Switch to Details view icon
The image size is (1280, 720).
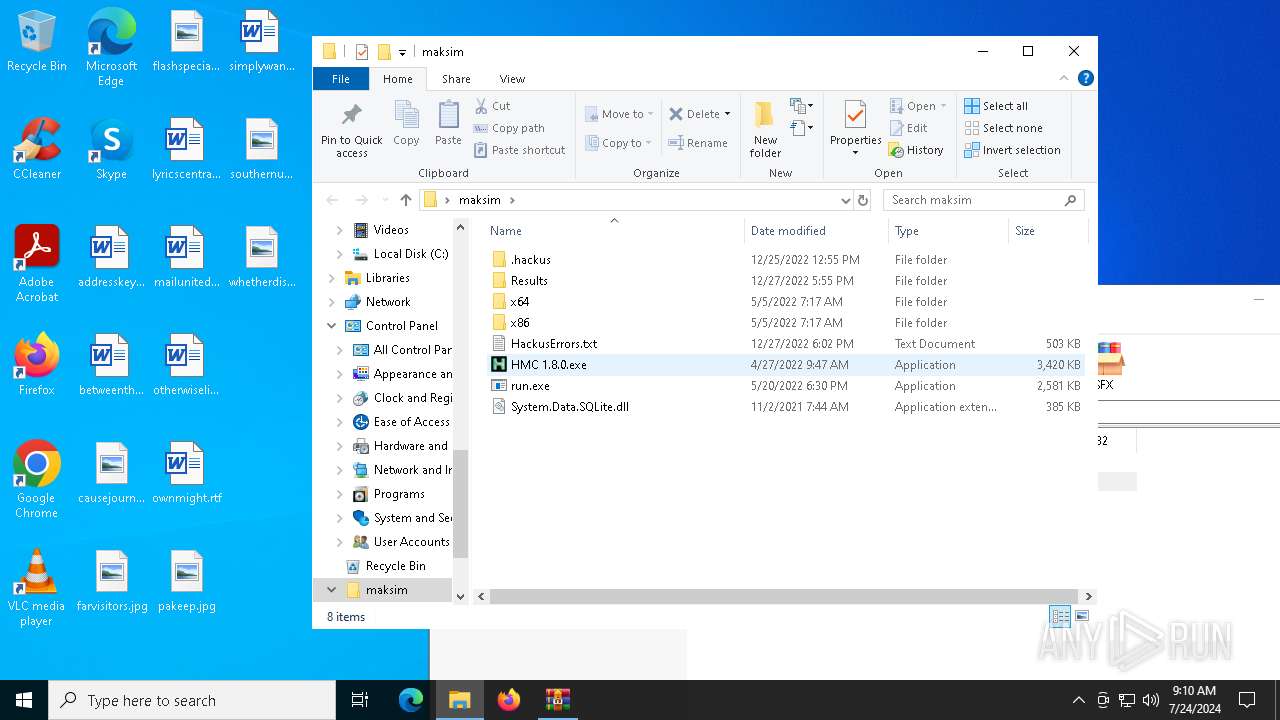point(1060,617)
